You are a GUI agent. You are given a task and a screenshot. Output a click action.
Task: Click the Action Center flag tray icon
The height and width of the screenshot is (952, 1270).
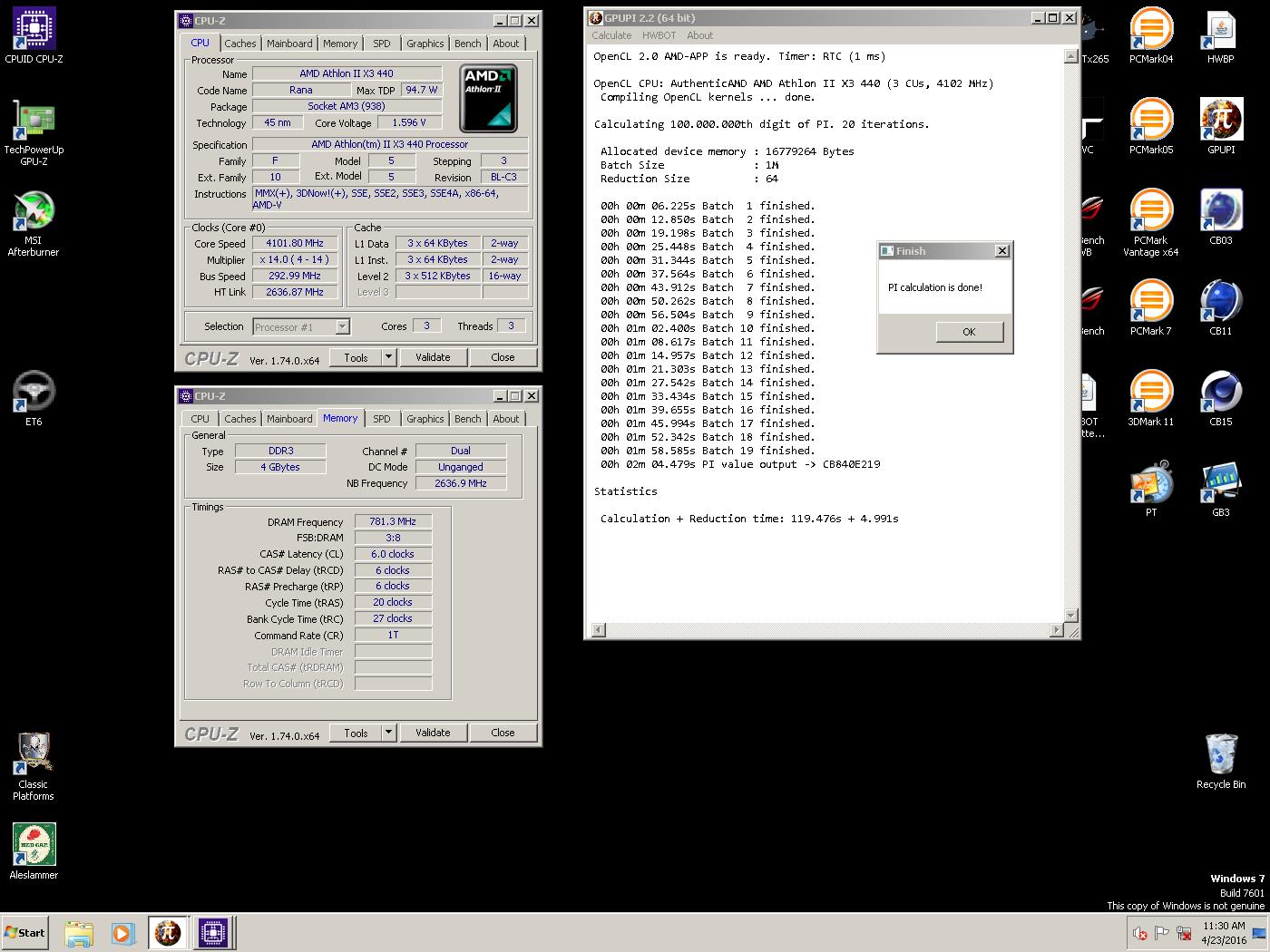coord(1162,933)
